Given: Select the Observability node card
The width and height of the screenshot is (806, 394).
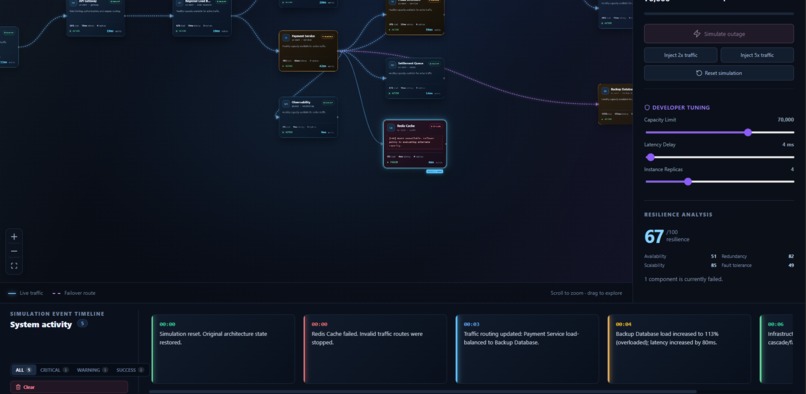Looking at the screenshot, I should (x=308, y=117).
